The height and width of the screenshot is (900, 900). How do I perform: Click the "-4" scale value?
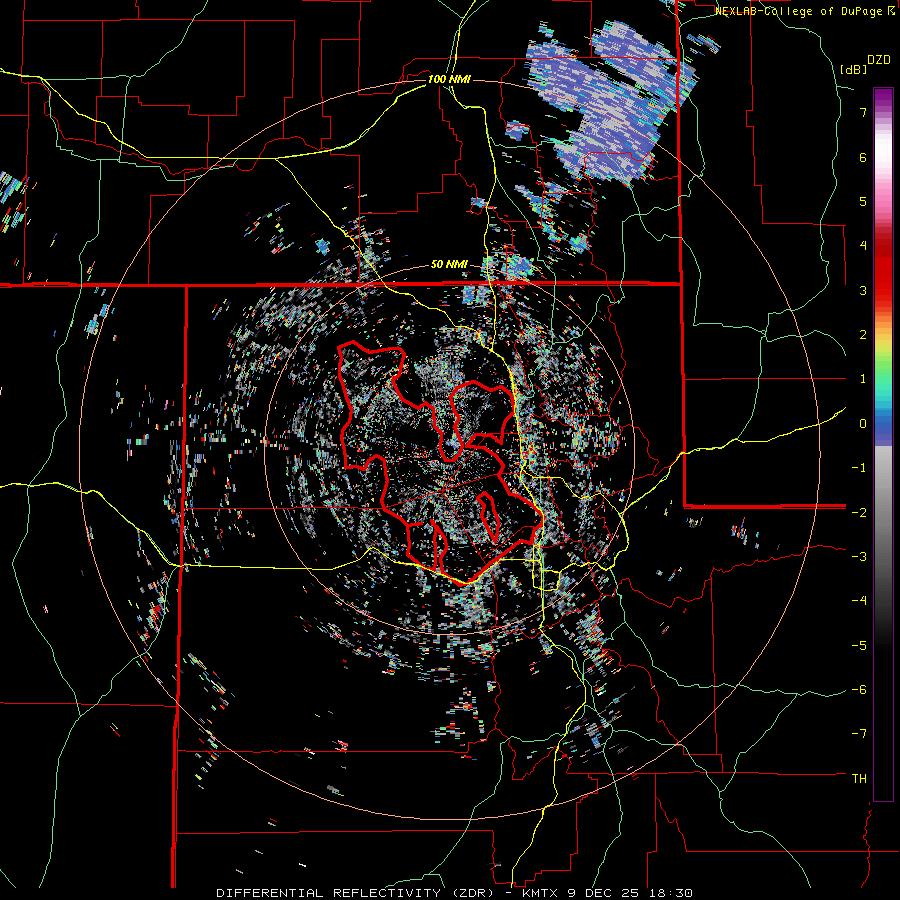(859, 601)
